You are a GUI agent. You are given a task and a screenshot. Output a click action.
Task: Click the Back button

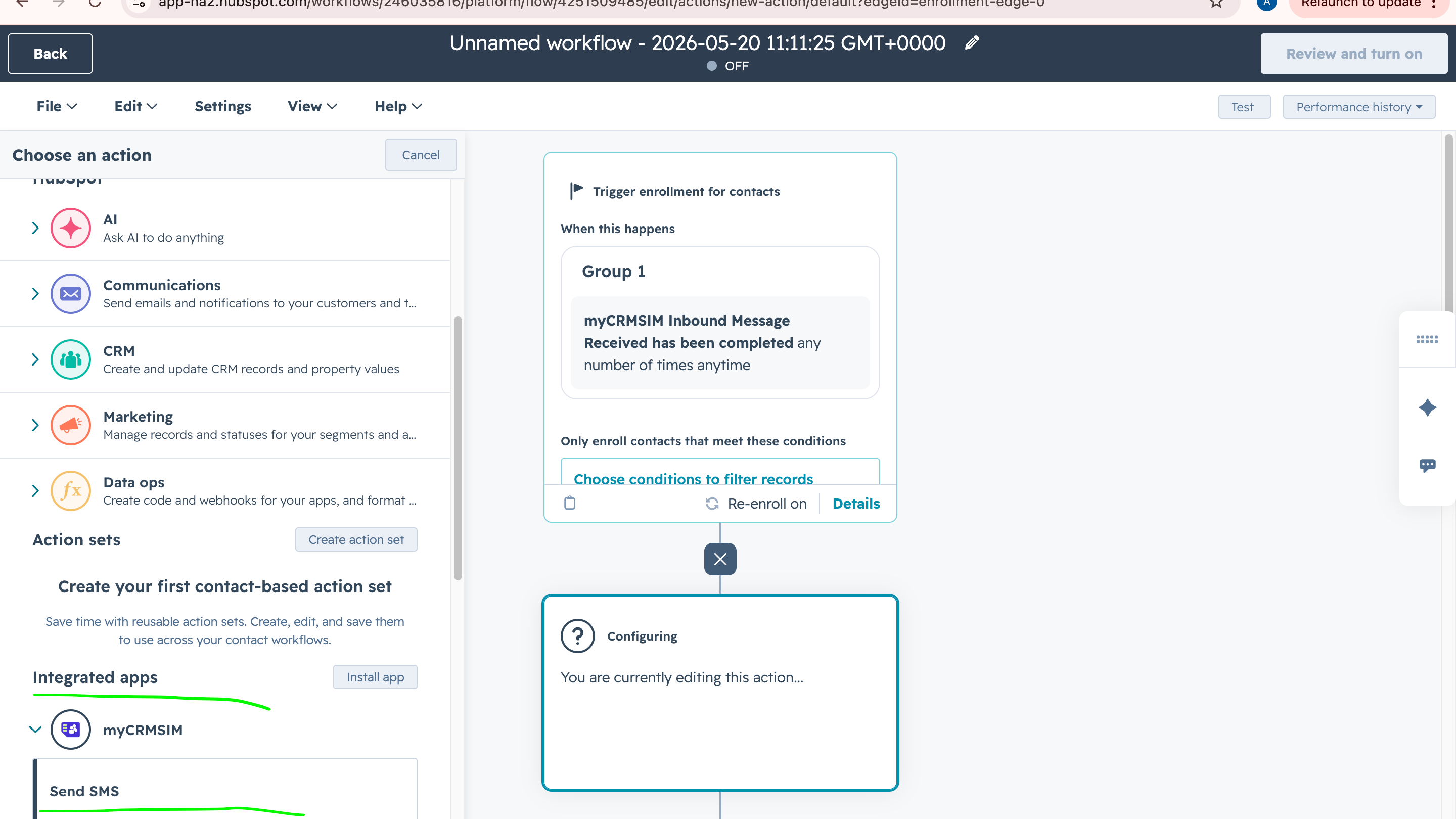[51, 54]
